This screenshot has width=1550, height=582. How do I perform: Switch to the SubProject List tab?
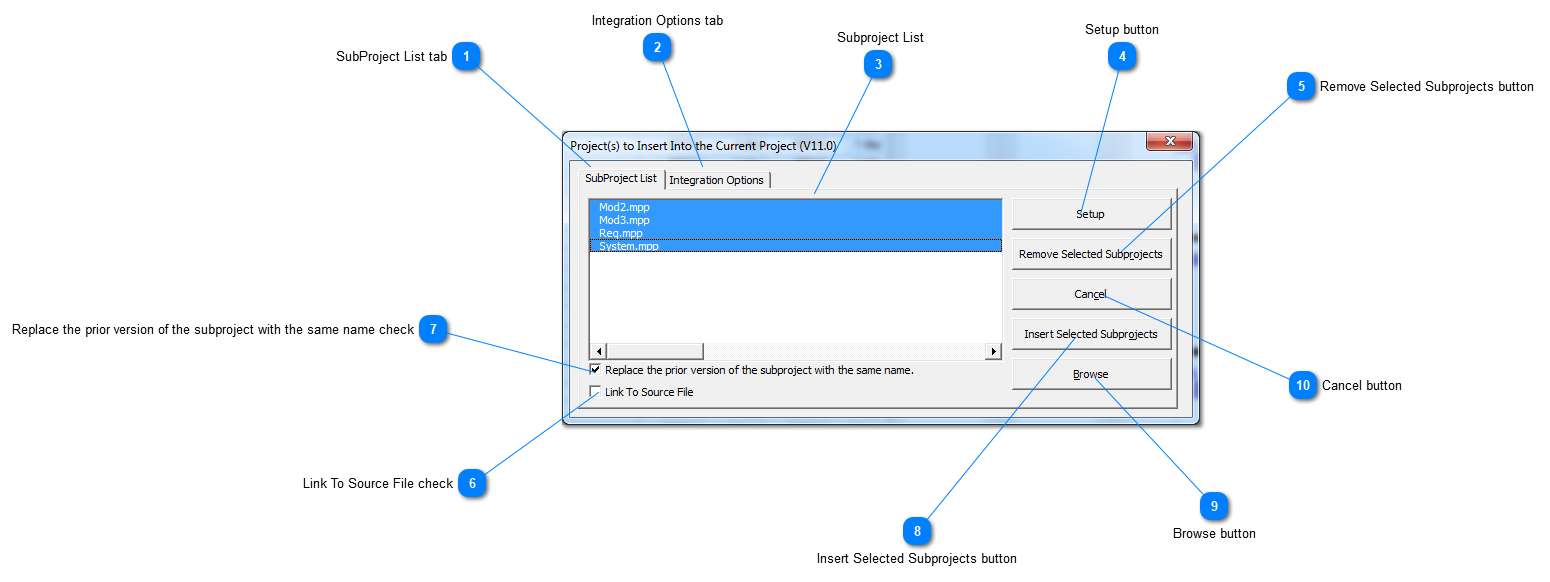coord(621,178)
